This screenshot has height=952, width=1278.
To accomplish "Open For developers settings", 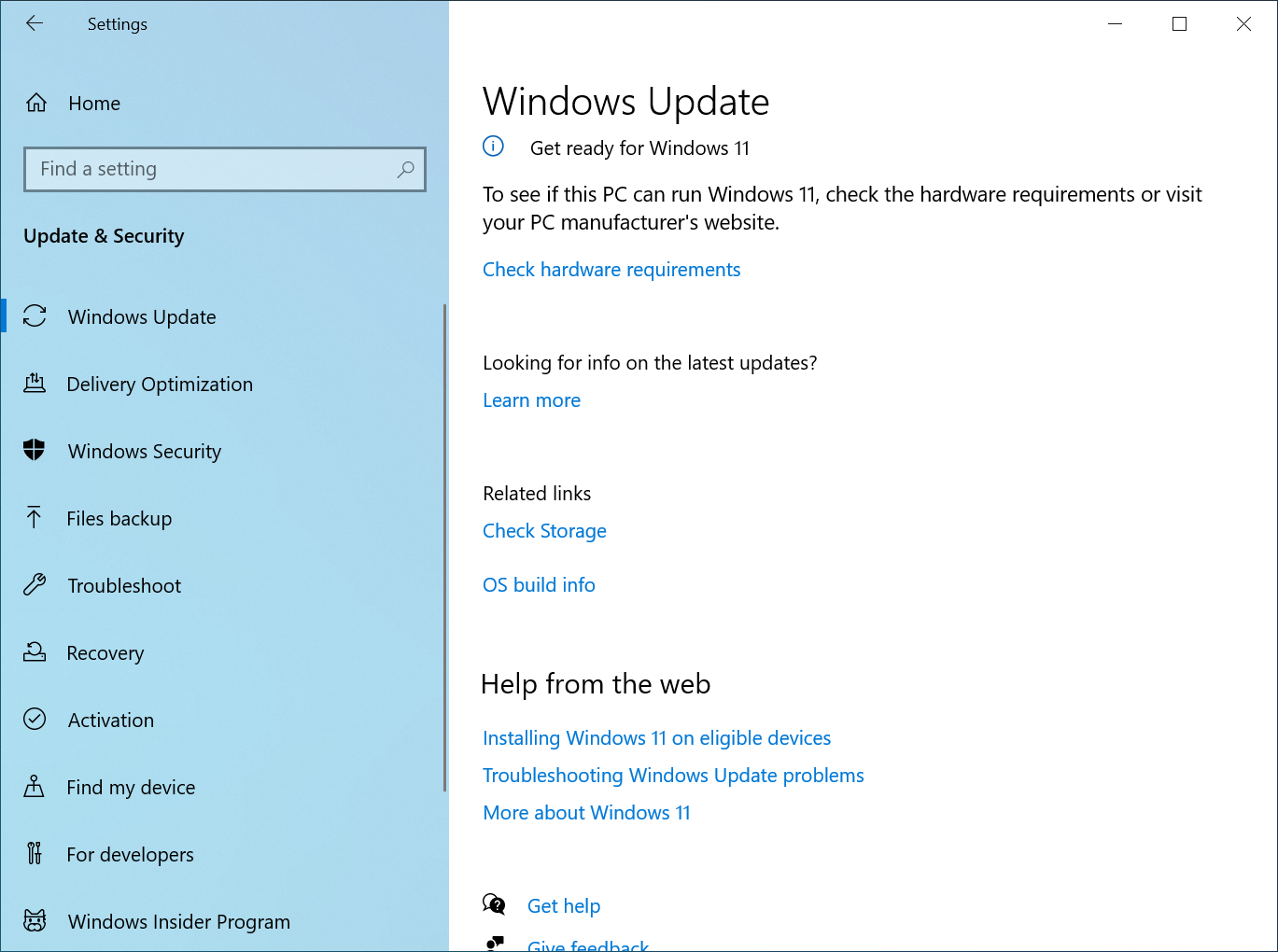I will [224, 854].
